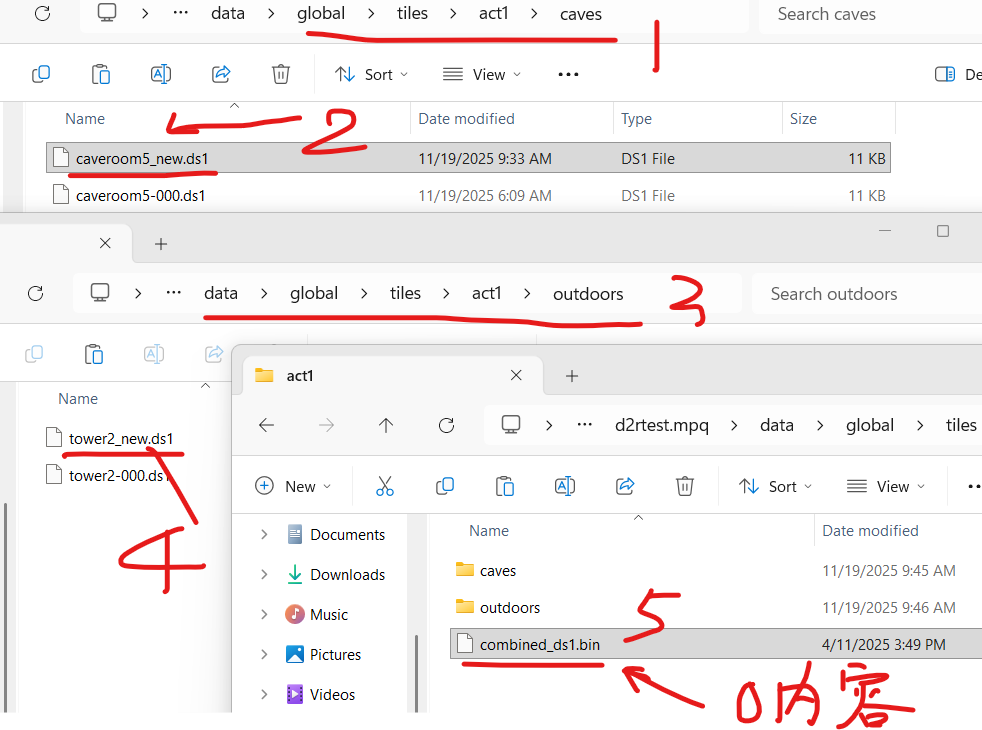Screen dimensions: 982x730
Task: Click copy icon in act1 window toolbar
Action: [x=445, y=486]
